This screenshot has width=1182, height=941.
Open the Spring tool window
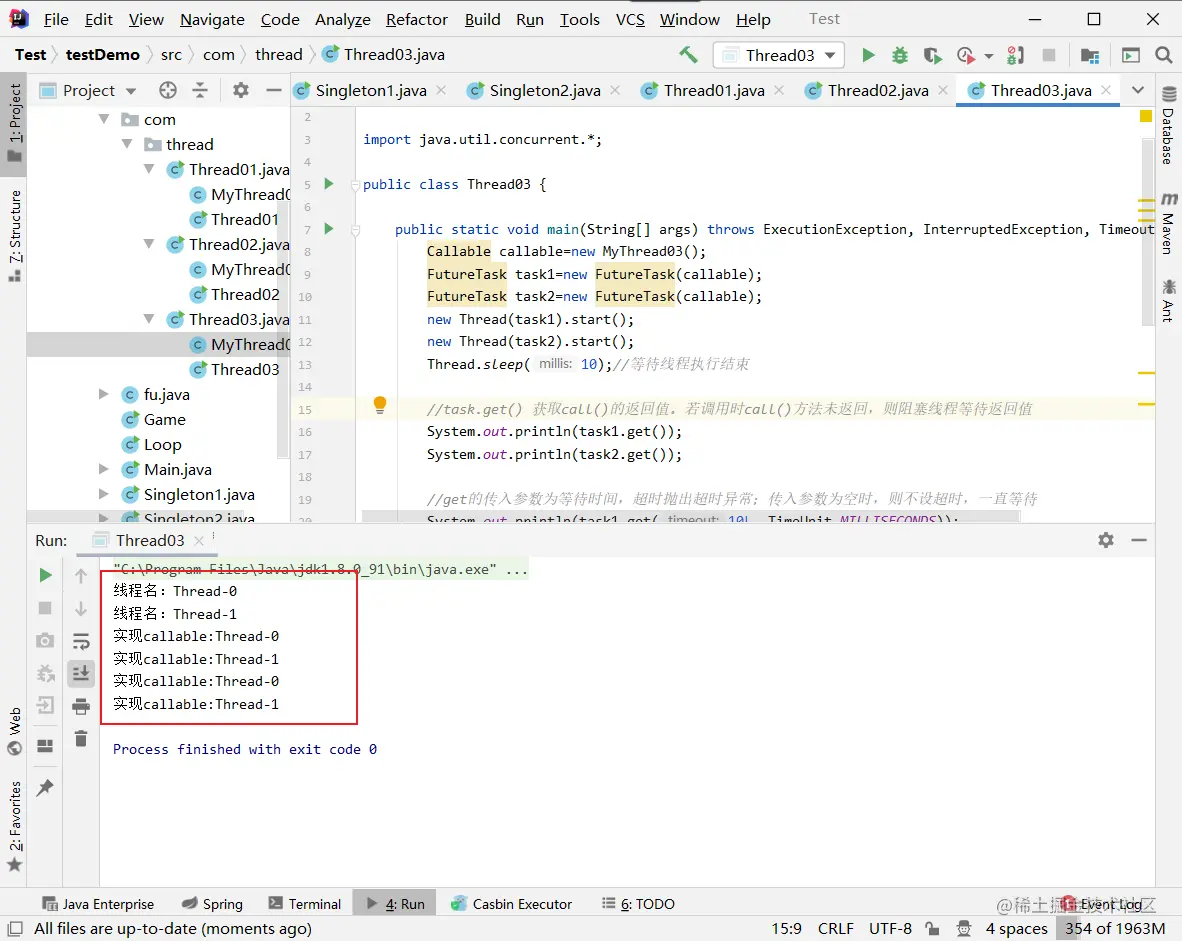(213, 903)
